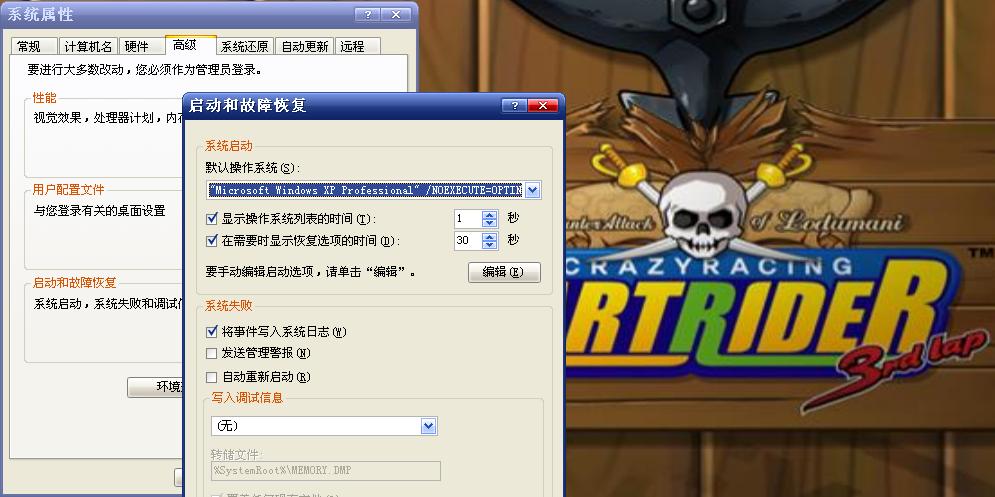The image size is (995, 497).
Task: Open the 硬件 tab
Action: [x=141, y=46]
